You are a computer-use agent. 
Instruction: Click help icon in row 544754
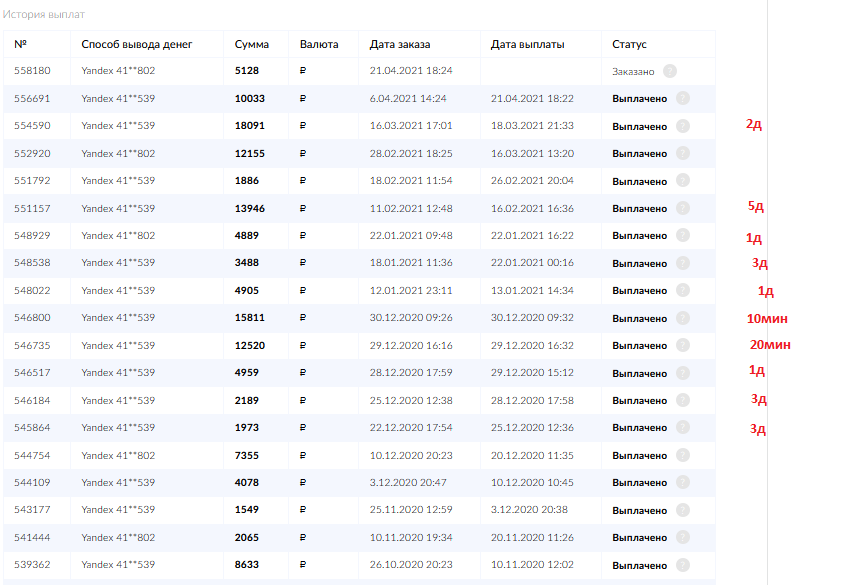683,455
